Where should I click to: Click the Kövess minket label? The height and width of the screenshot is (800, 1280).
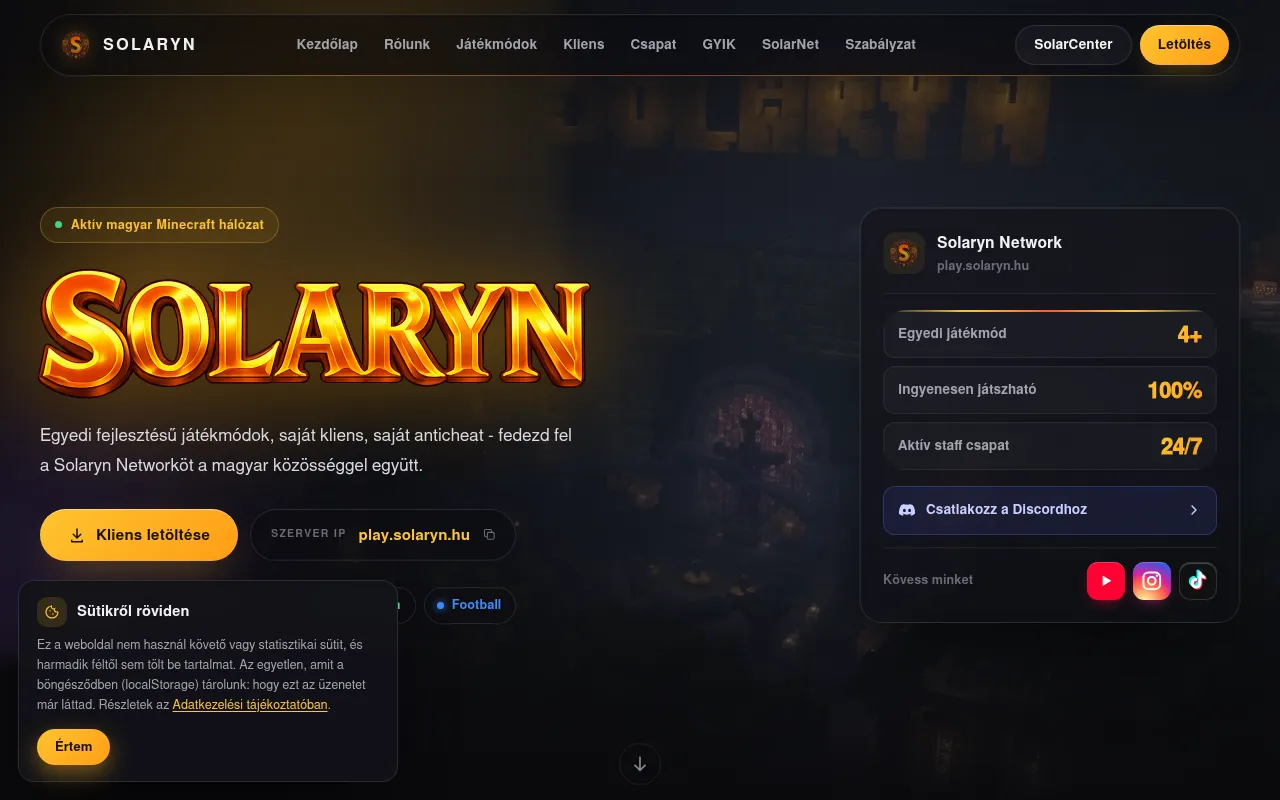[928, 580]
